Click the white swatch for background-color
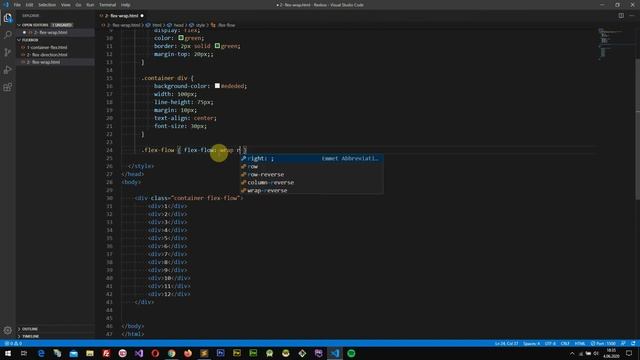 pyautogui.click(x=217, y=86)
